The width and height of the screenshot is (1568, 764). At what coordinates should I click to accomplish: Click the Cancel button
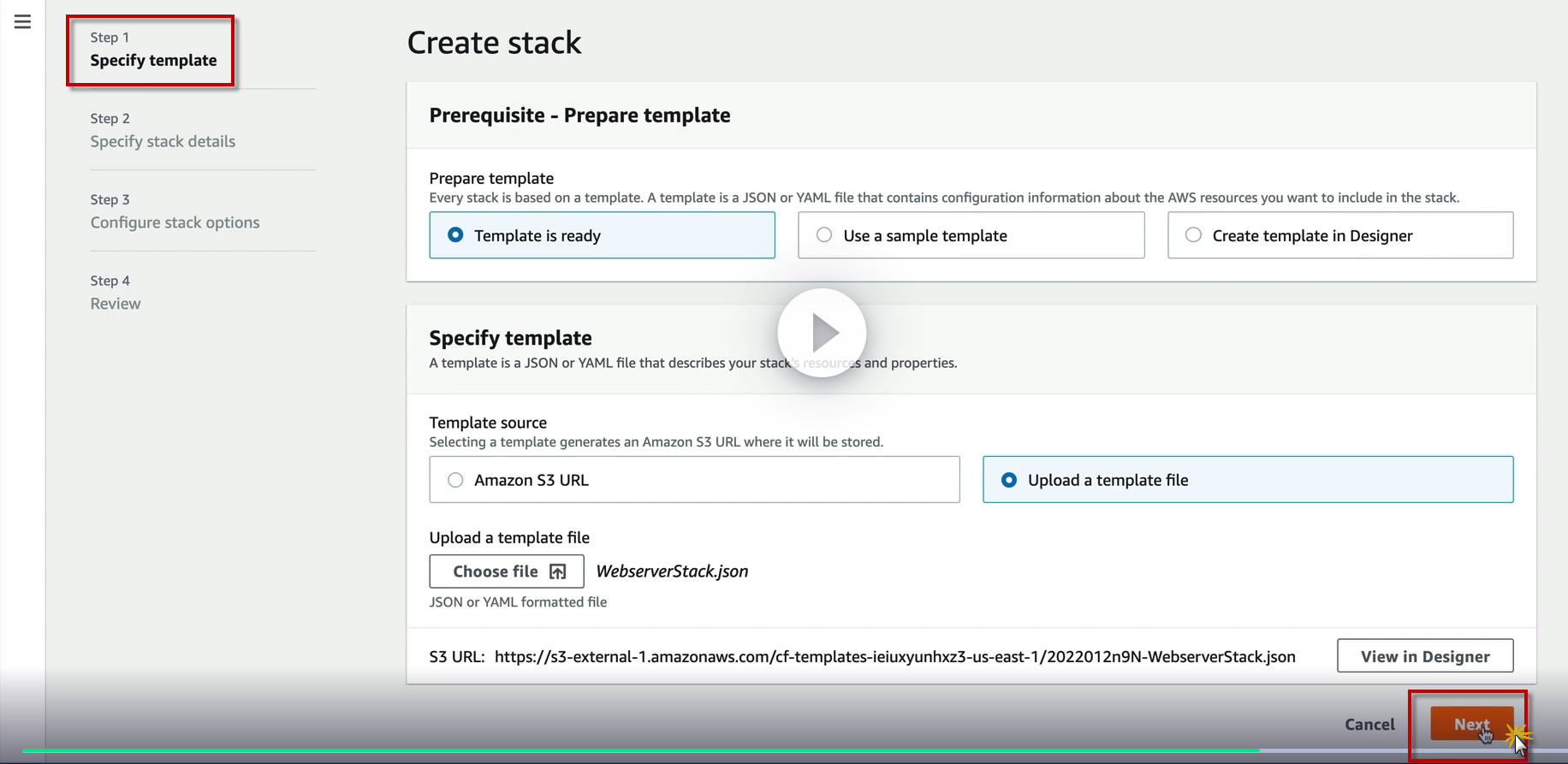point(1369,725)
